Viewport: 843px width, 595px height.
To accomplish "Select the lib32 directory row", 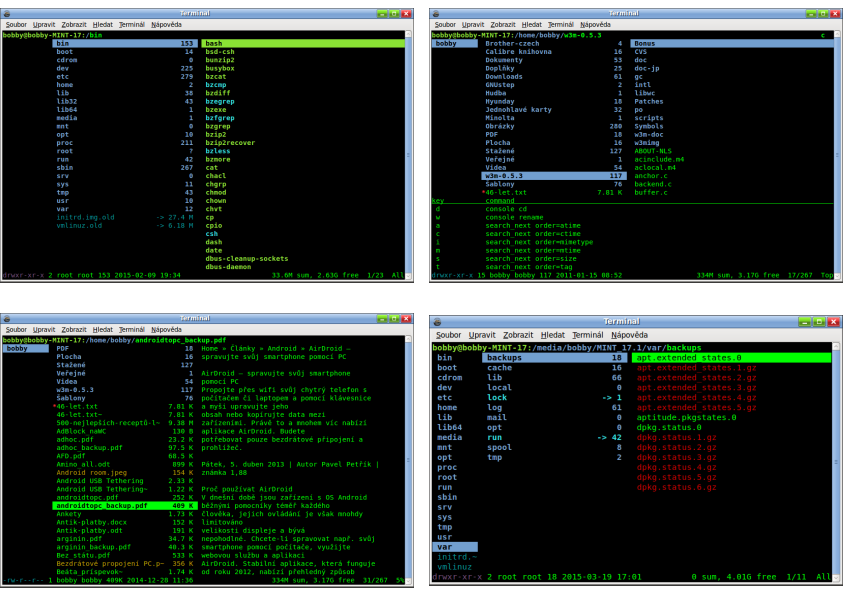I will pyautogui.click(x=125, y=102).
